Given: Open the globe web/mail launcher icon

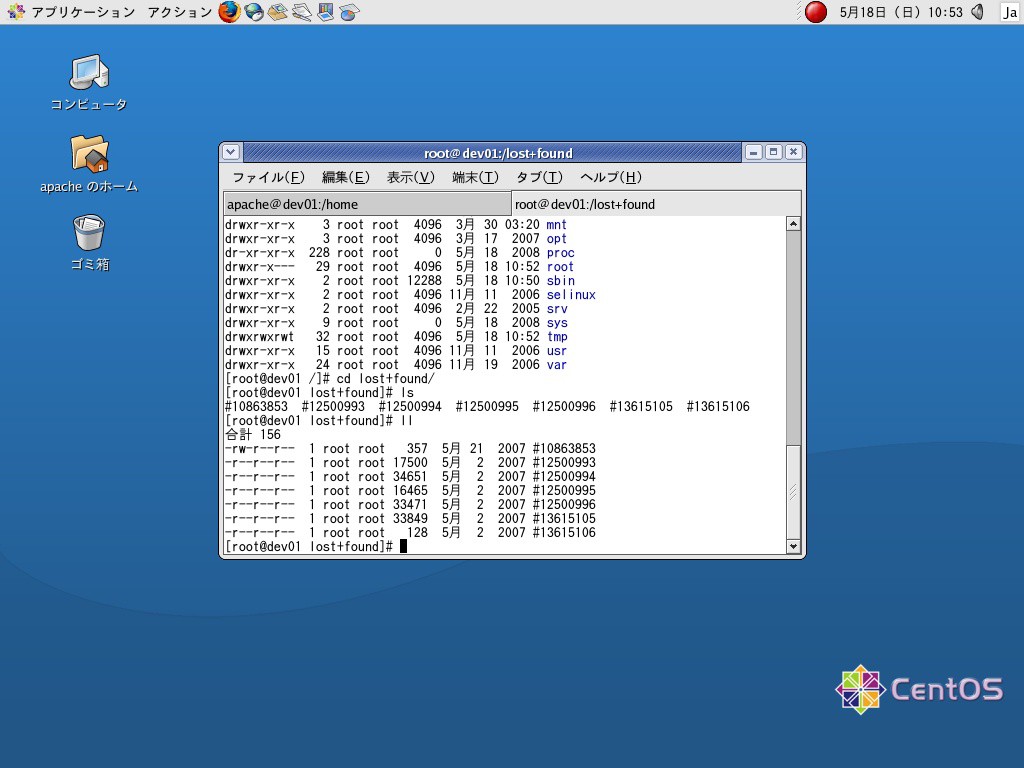Looking at the screenshot, I should [254, 12].
